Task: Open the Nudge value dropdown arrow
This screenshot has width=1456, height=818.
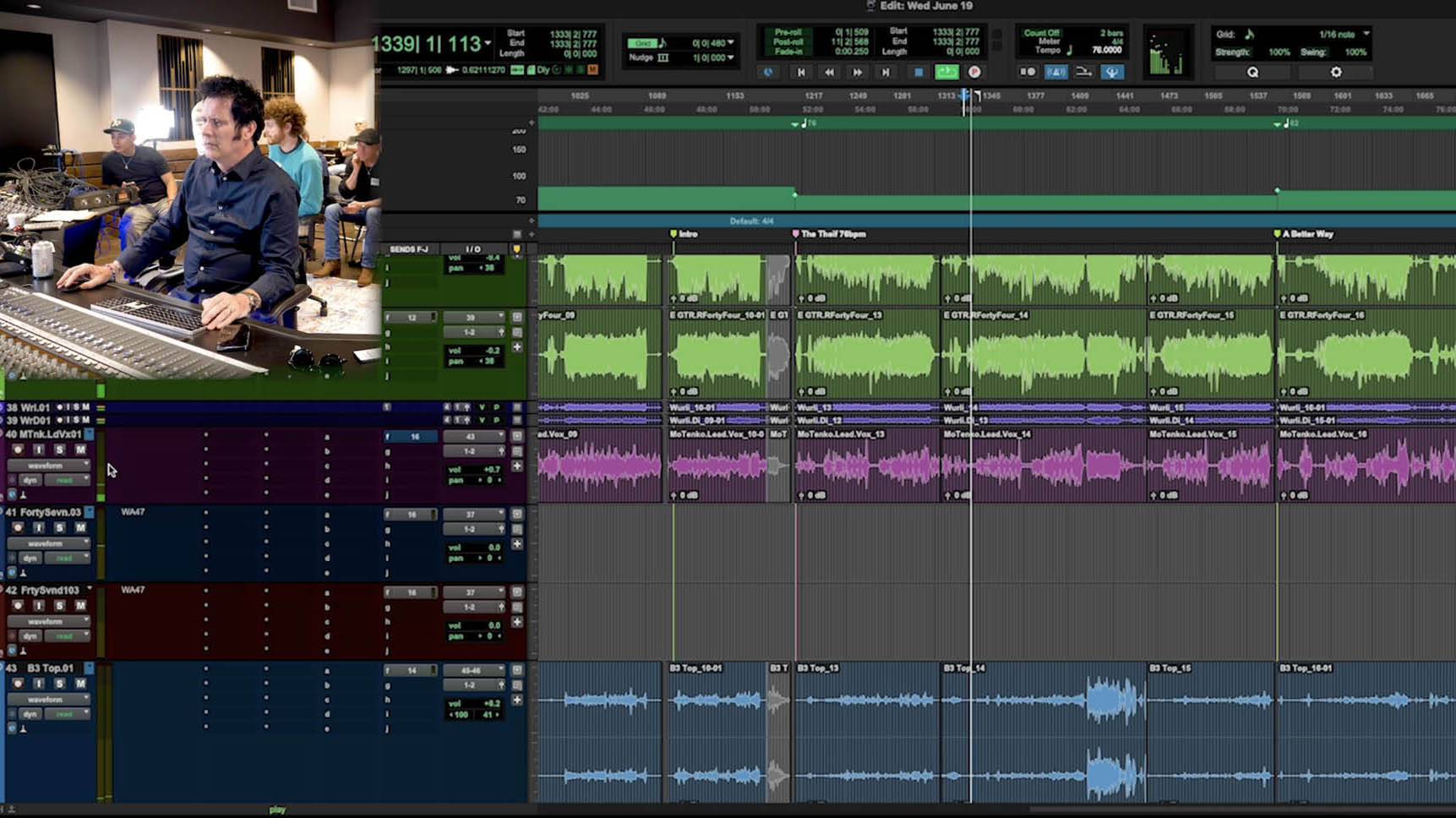Action: 731,57
